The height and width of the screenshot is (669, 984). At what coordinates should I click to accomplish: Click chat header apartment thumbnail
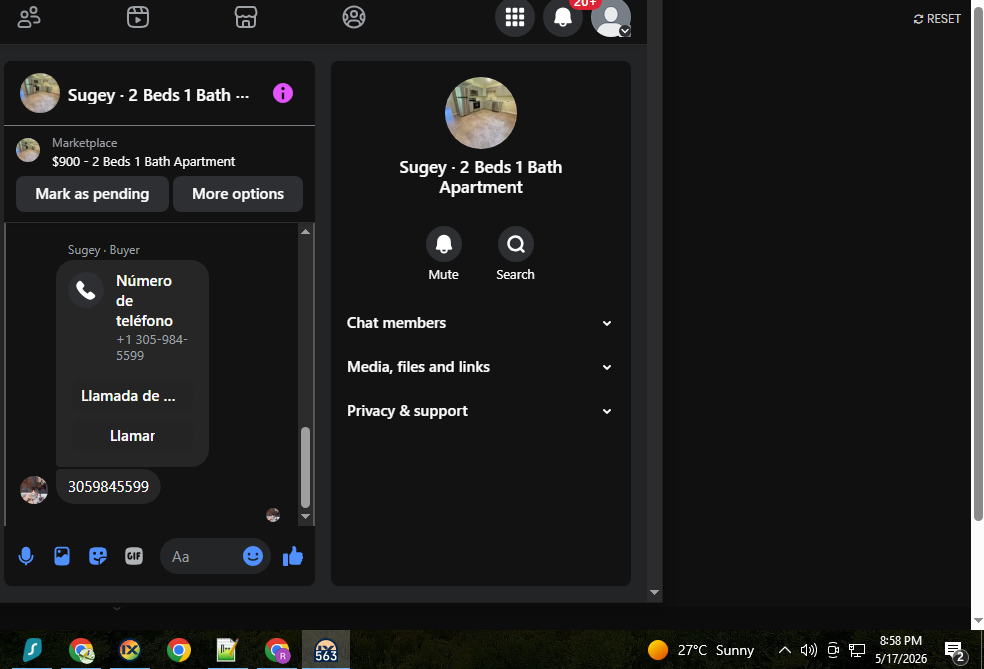pyautogui.click(x=40, y=93)
